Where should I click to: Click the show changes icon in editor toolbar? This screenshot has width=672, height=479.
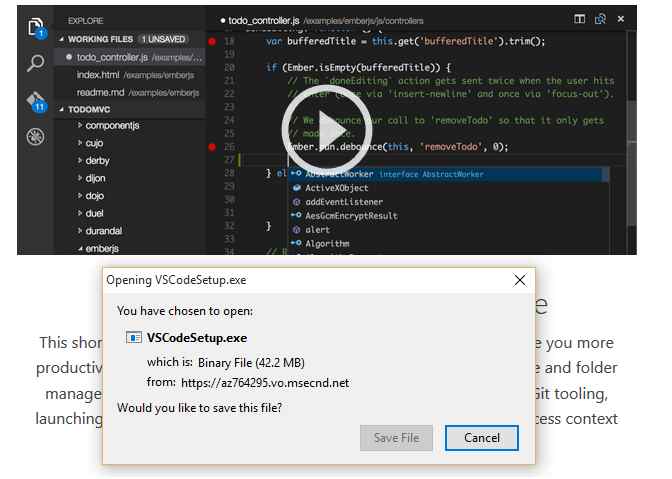click(600, 19)
